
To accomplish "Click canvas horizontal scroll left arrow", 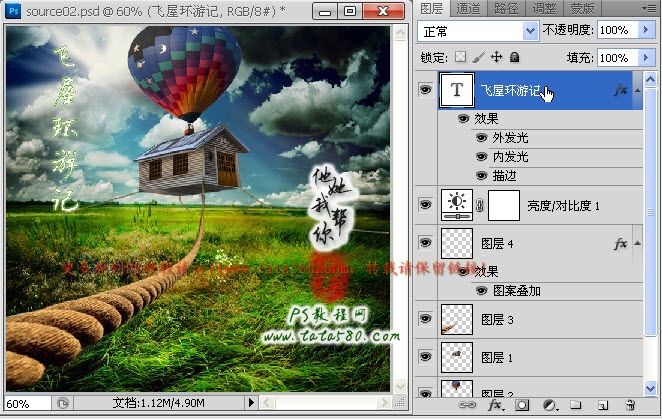I will [266, 402].
